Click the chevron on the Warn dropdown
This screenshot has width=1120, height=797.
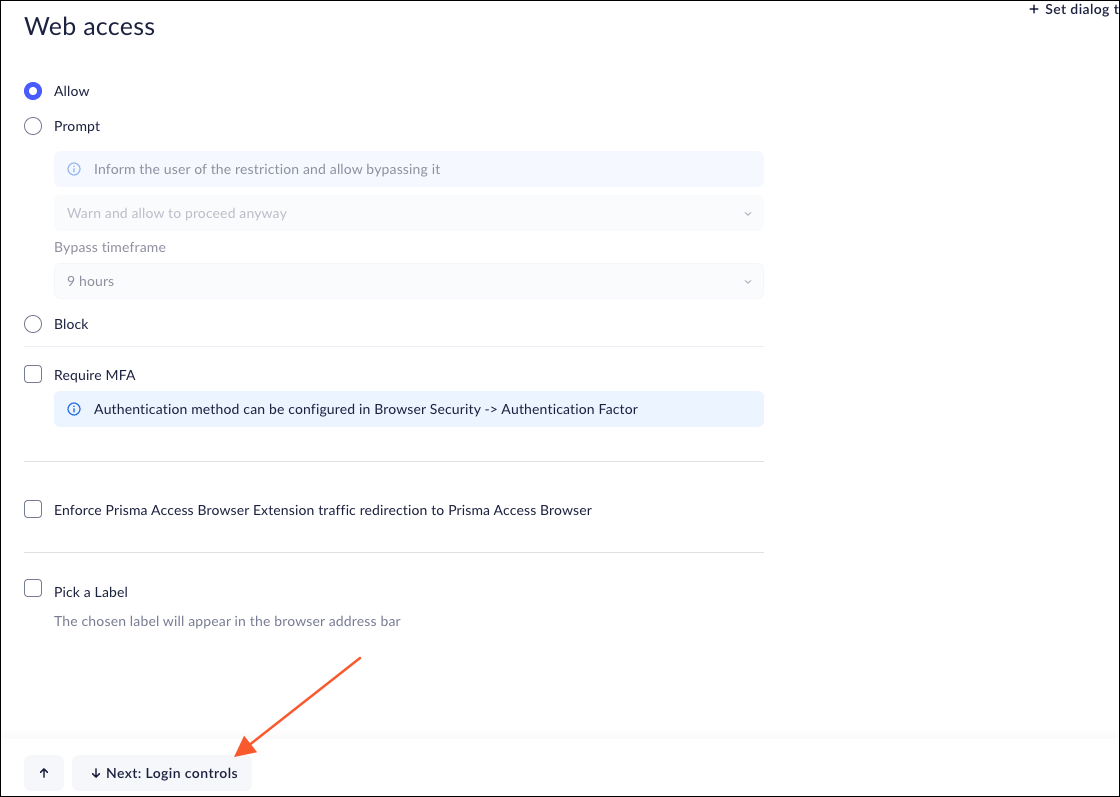coord(748,214)
